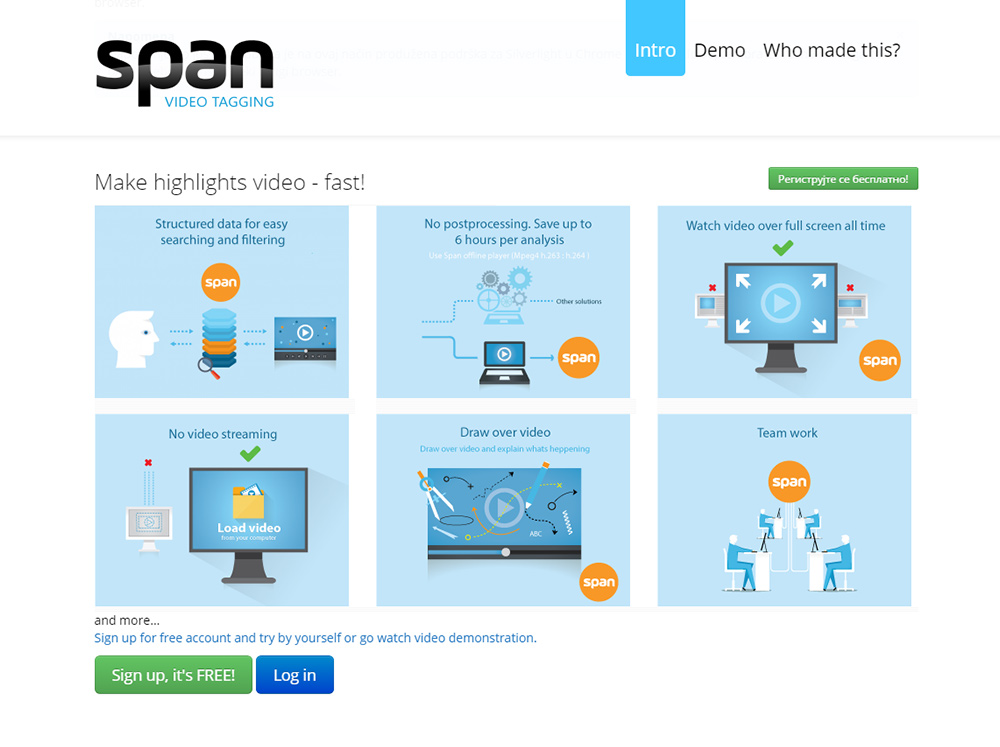Click the small grey monitor in the No video streaming tile
Screen dimensions: 1000x747
(149, 528)
